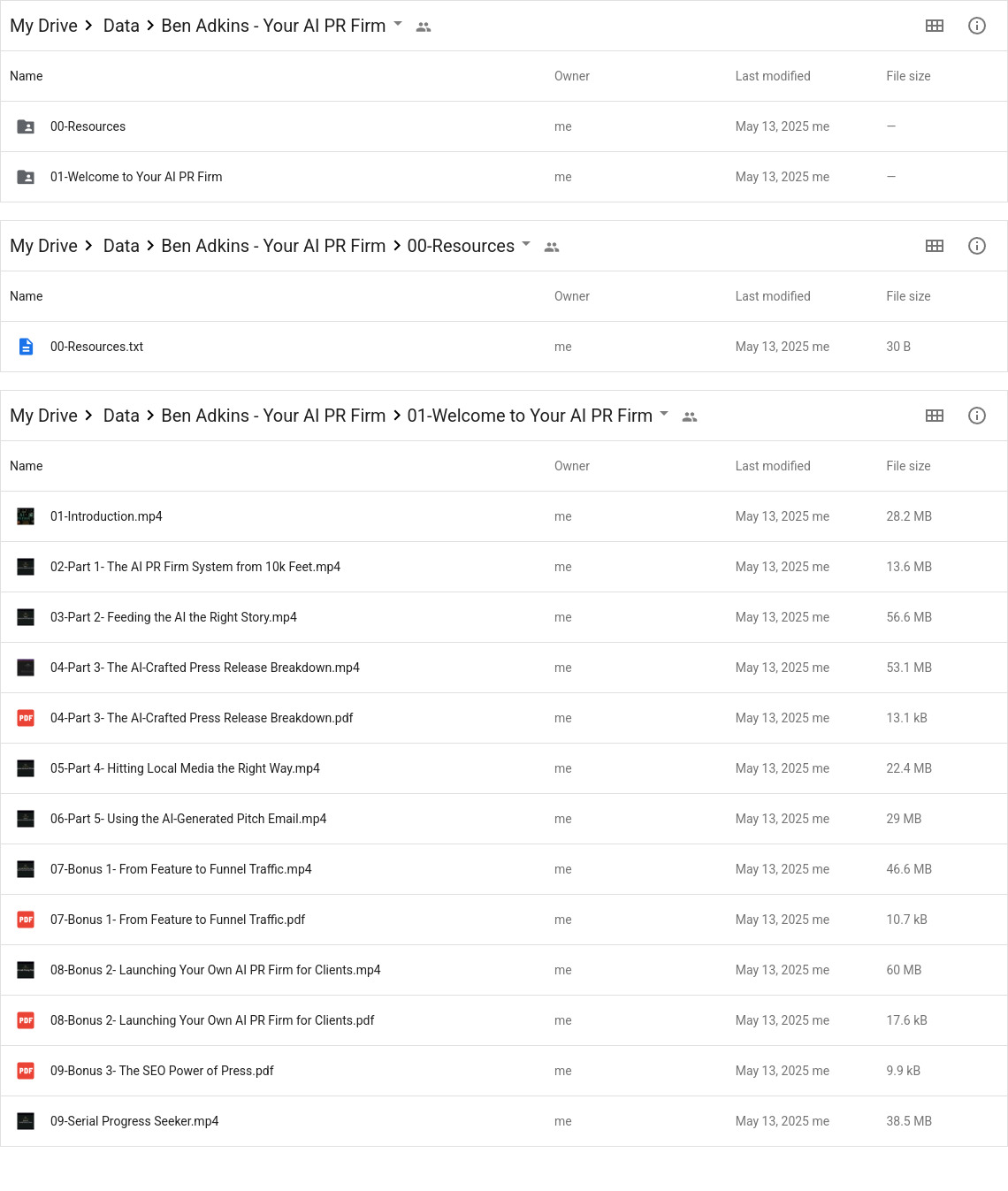Image resolution: width=1008 pixels, height=1191 pixels.
Task: Select 09-Bonus 3- The SEO Power of Press.pdf
Action: coord(504,1071)
